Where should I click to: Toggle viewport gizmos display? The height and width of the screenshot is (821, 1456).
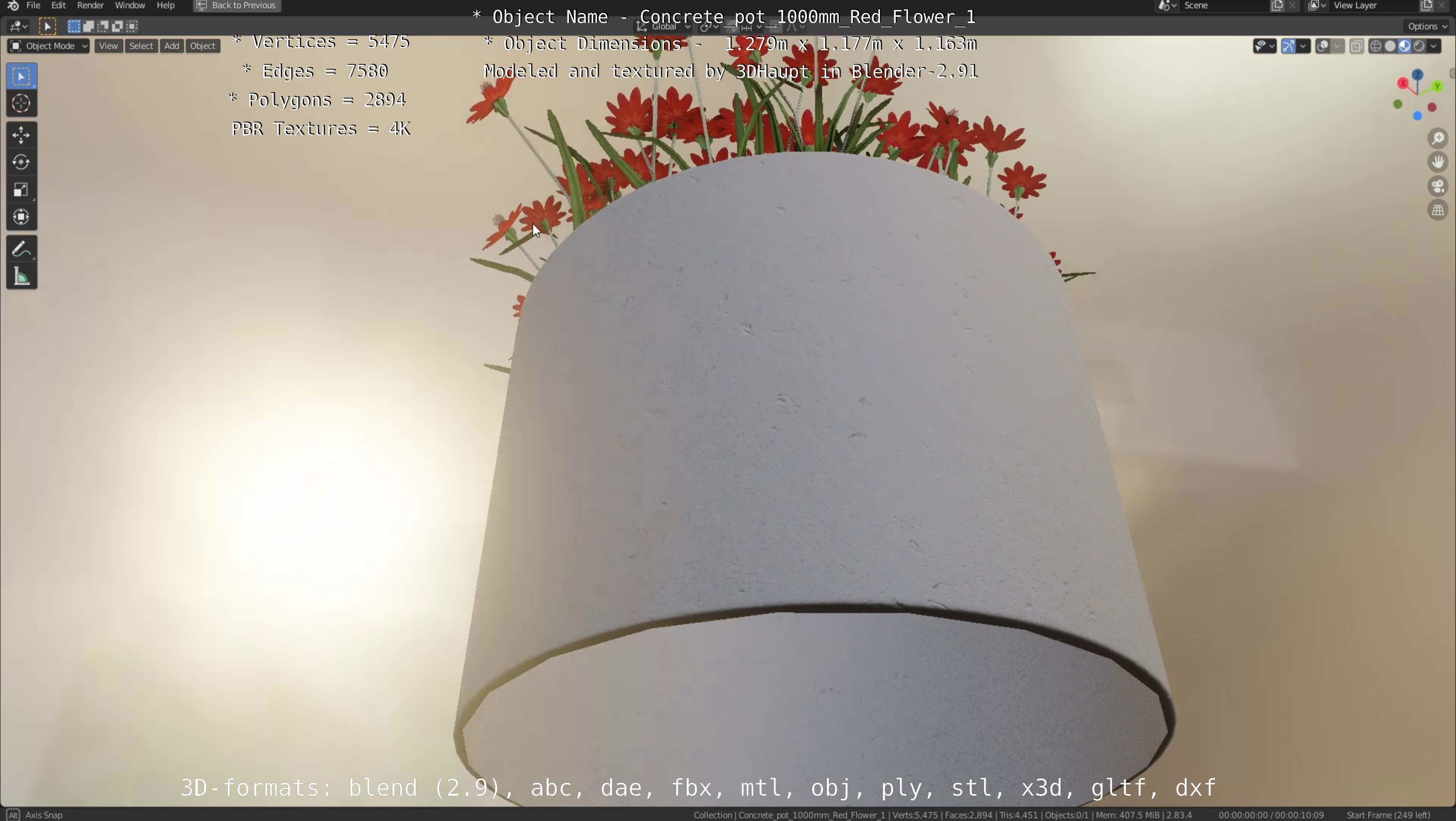pos(1288,46)
